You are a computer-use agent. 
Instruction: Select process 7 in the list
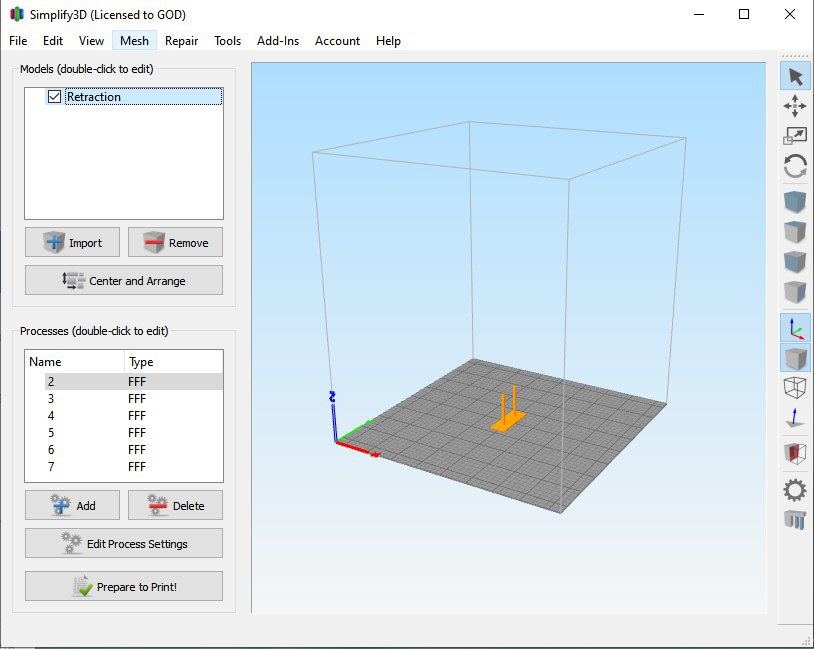(124, 467)
